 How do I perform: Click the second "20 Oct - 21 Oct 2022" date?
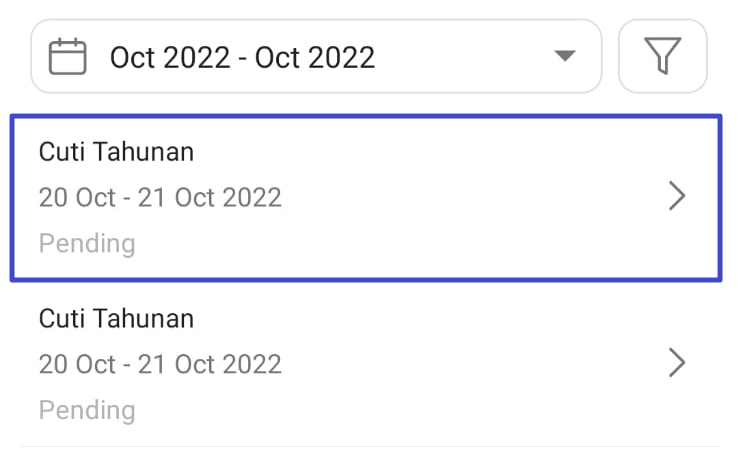click(160, 363)
